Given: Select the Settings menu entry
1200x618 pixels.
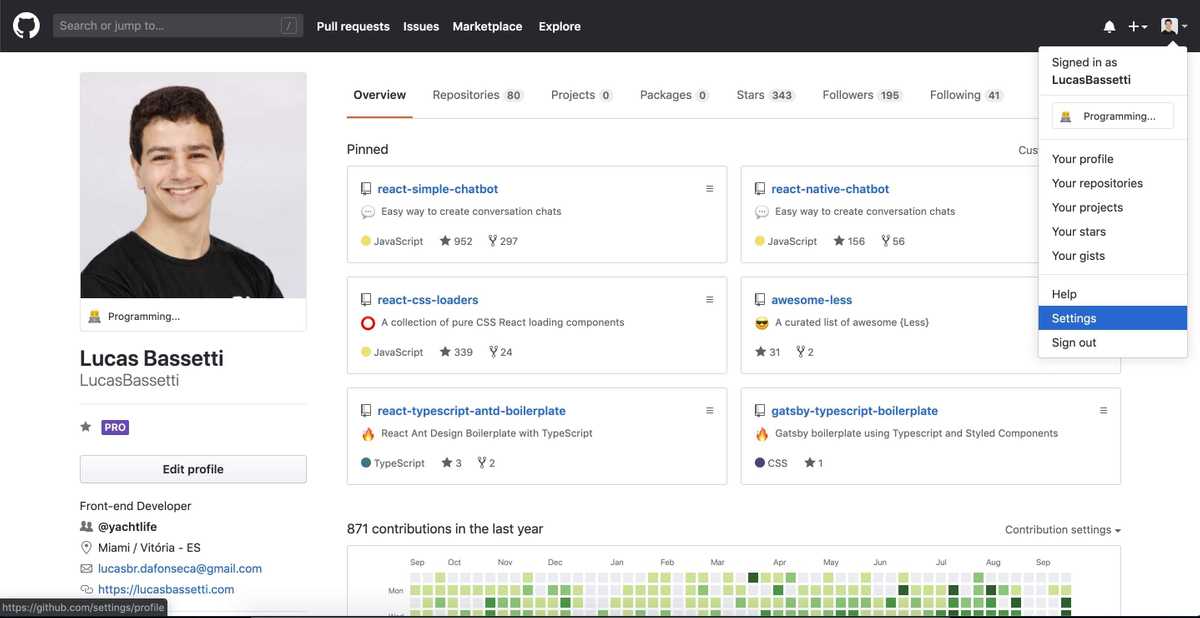Looking at the screenshot, I should click(1072, 317).
